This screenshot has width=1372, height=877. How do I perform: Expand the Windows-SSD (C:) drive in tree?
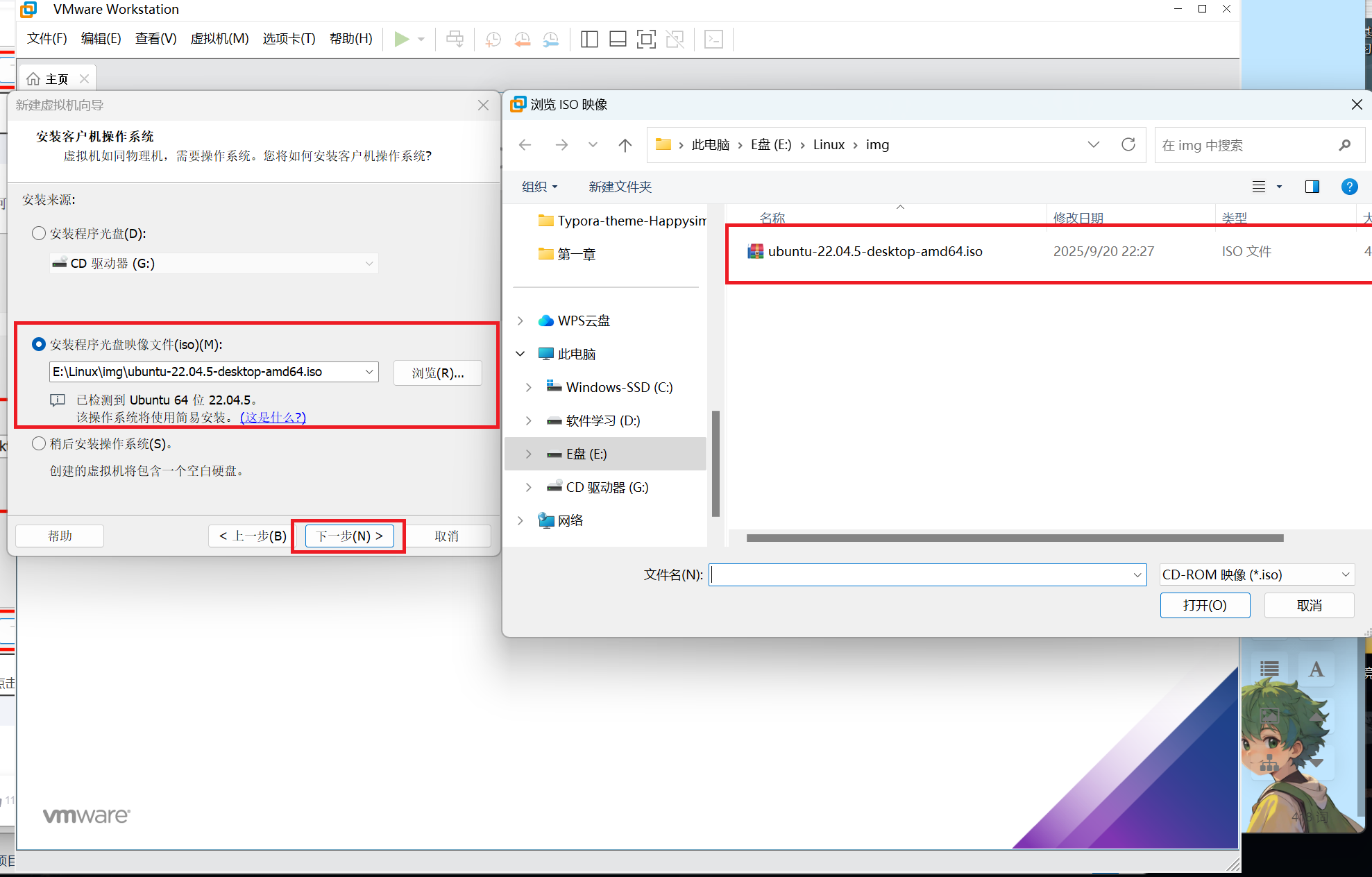click(x=529, y=387)
